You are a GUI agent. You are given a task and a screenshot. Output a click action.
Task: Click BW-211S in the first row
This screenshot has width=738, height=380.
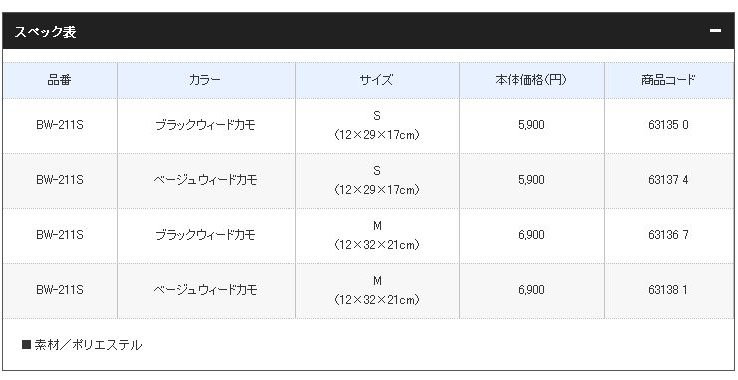coord(60,125)
